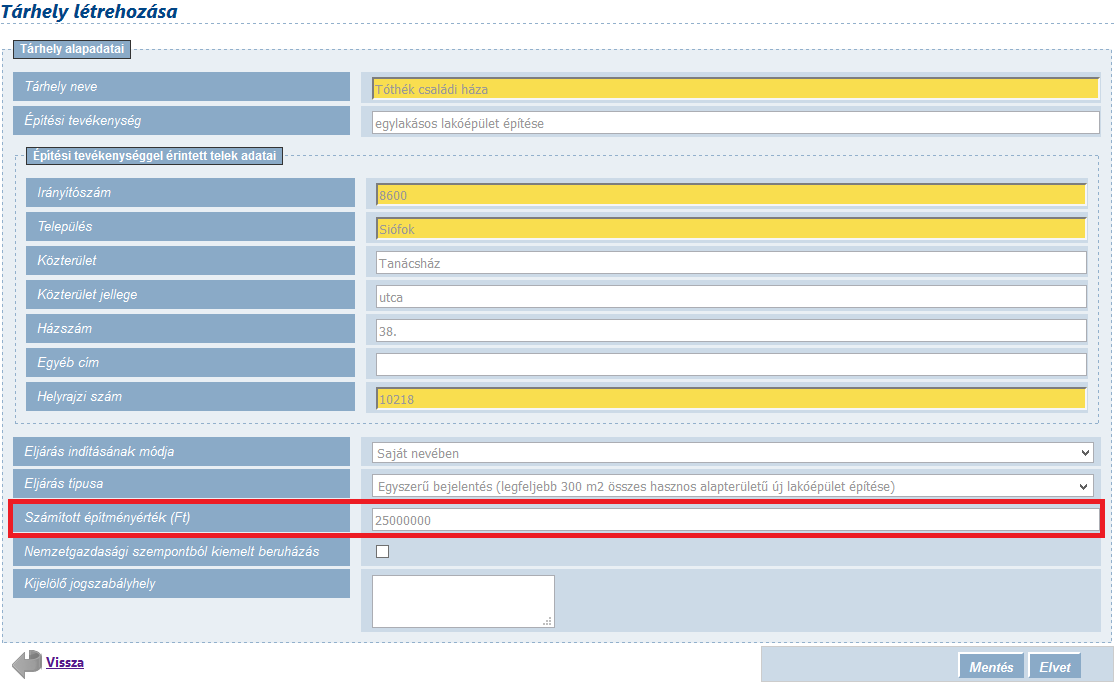This screenshot has height=683, width=1115.
Task: Click the Település field showing Siófok
Action: pos(731,228)
